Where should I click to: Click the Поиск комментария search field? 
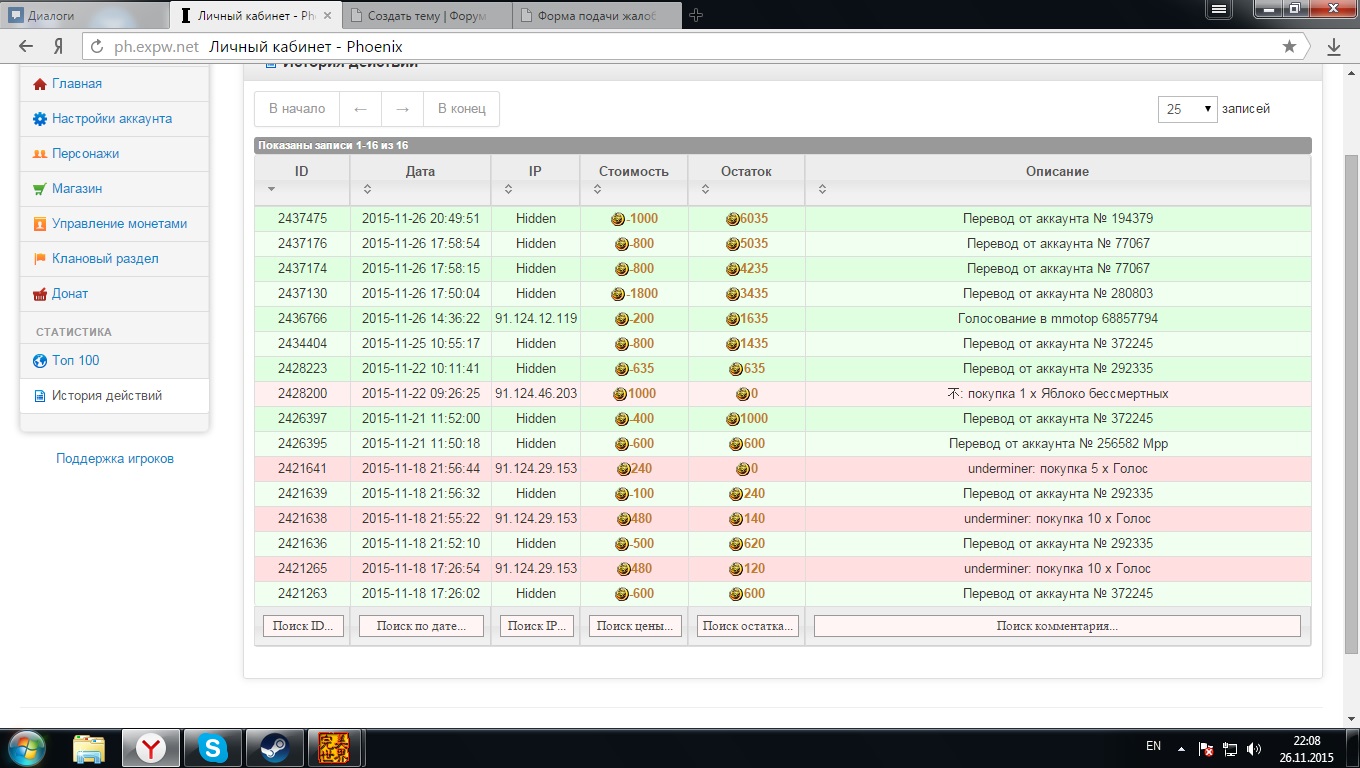(1057, 626)
